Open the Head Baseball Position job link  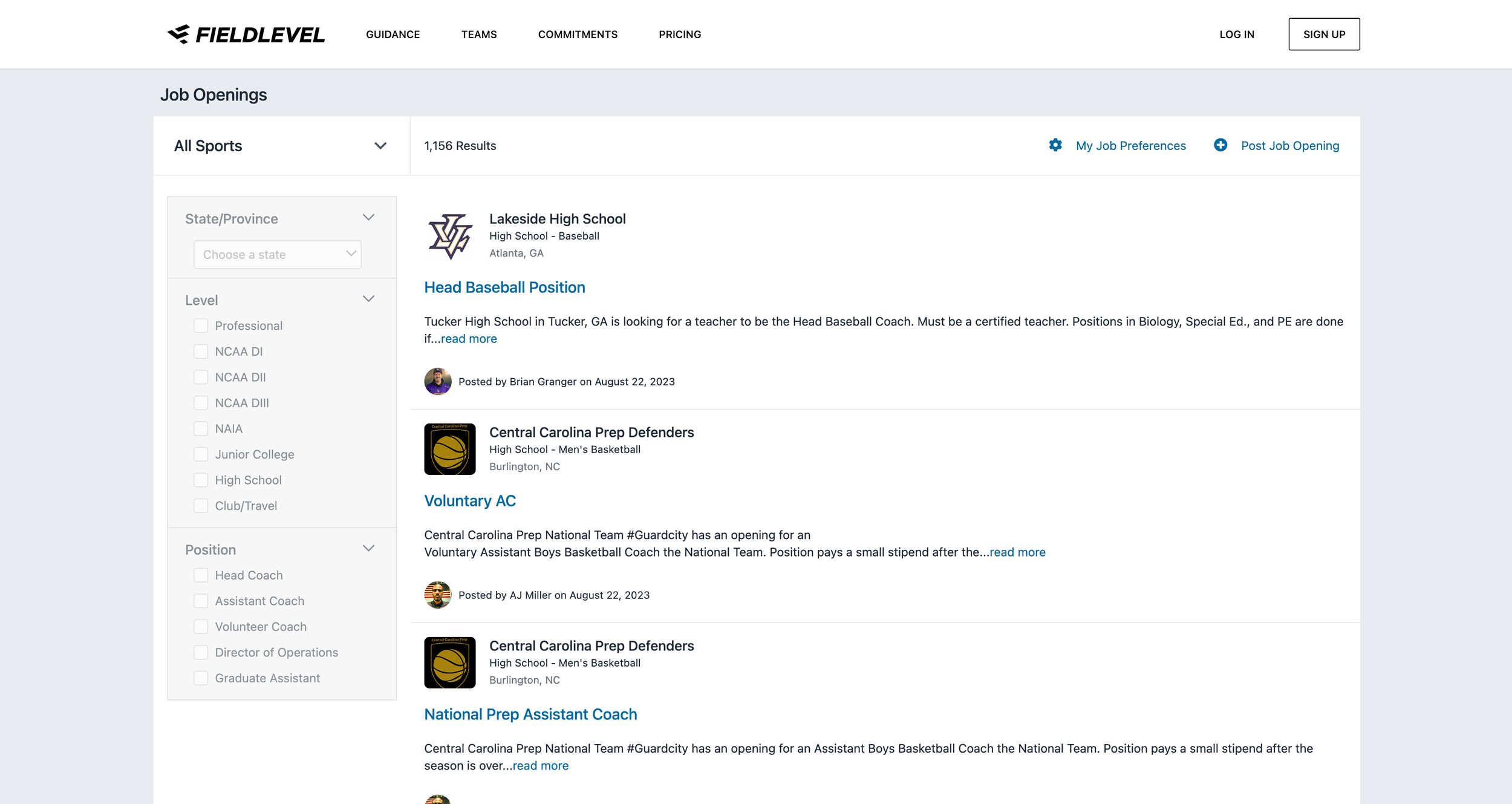[x=504, y=287]
